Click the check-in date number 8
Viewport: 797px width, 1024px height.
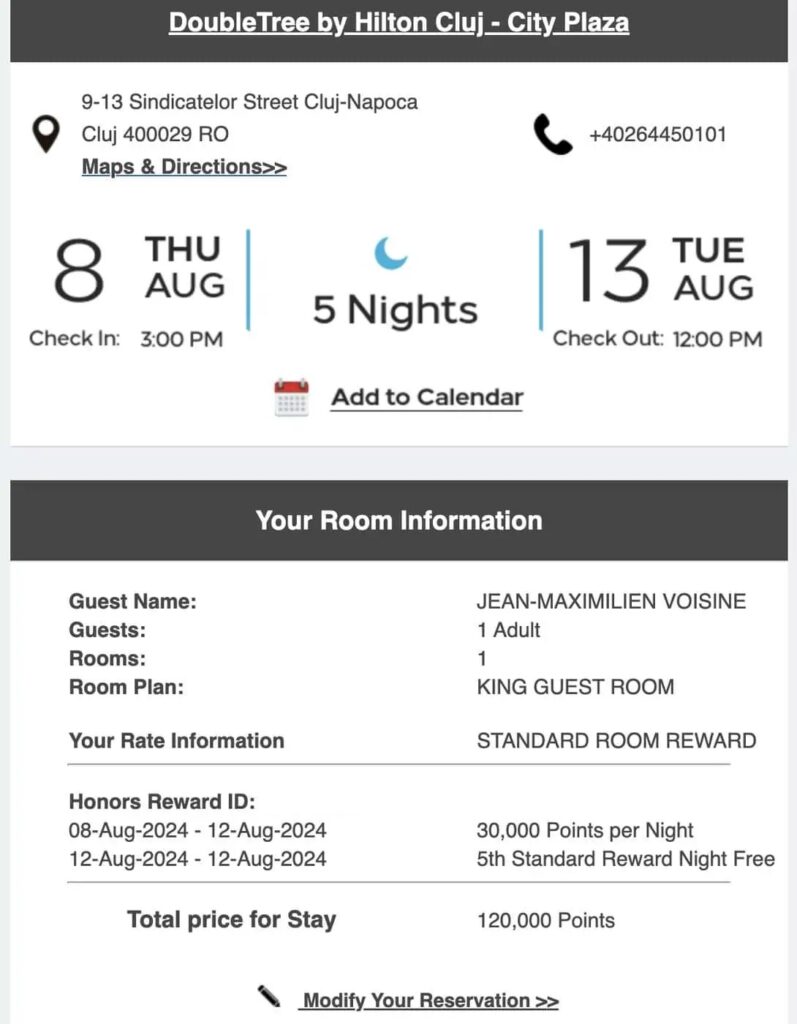[78, 270]
